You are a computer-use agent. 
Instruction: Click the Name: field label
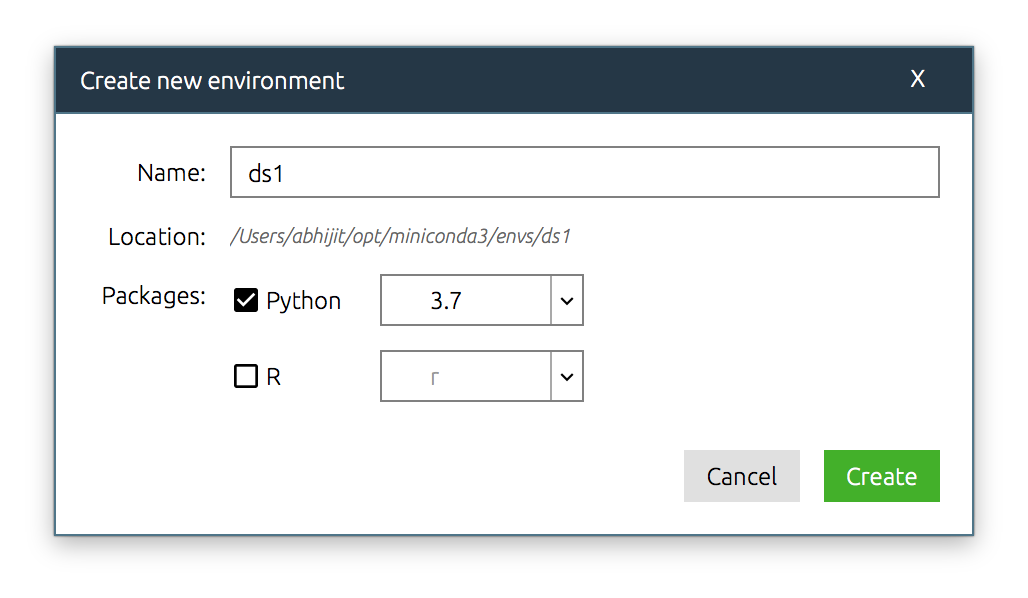click(171, 173)
